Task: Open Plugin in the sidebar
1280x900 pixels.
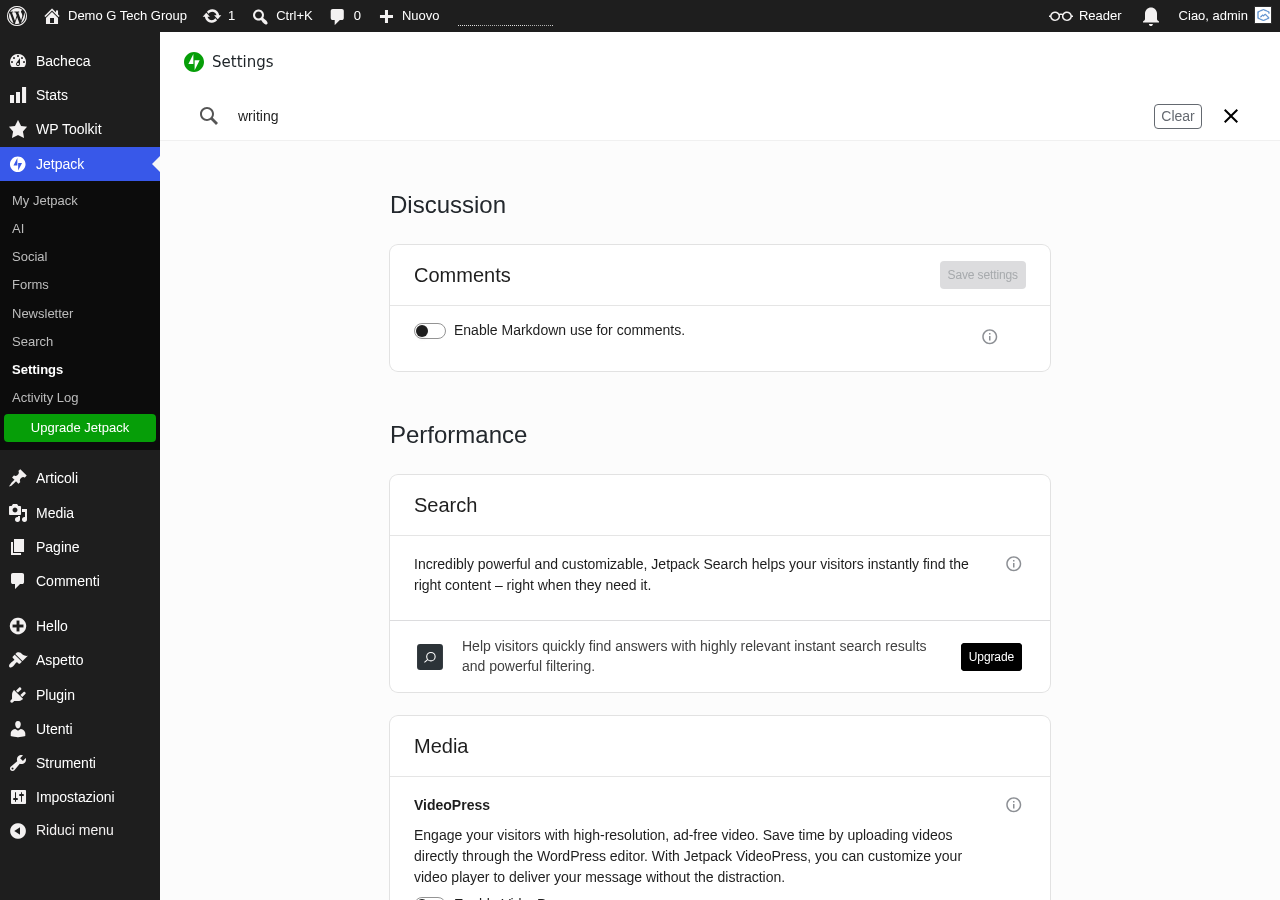Action: pyautogui.click(x=80, y=695)
